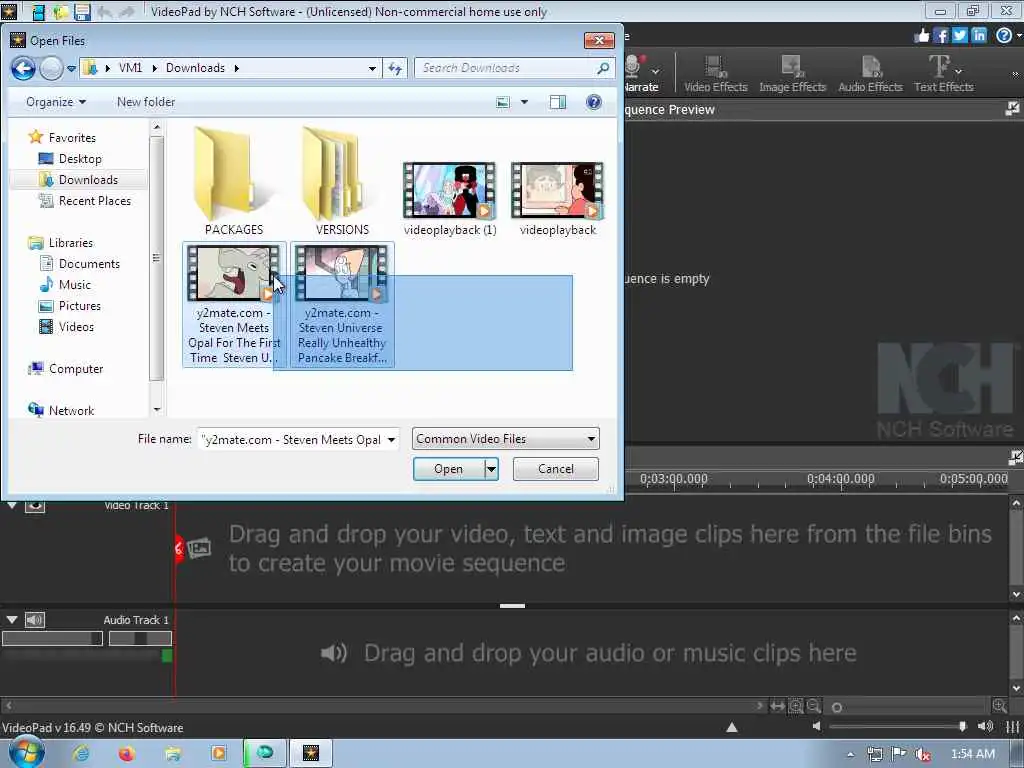Click the muted volume tray icon

point(922,754)
